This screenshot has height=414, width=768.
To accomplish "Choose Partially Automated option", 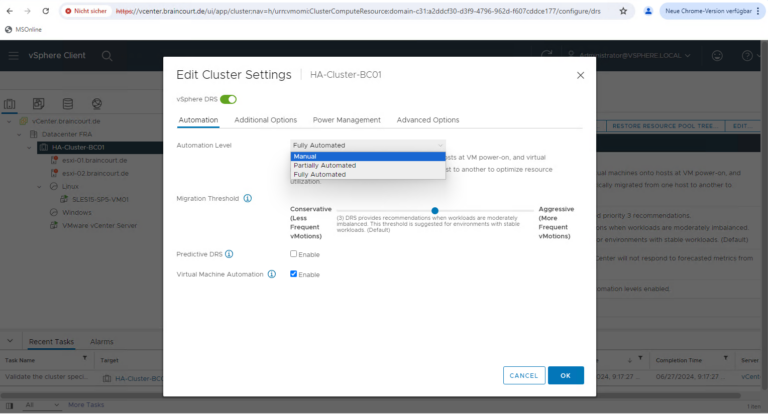I will [368, 166].
